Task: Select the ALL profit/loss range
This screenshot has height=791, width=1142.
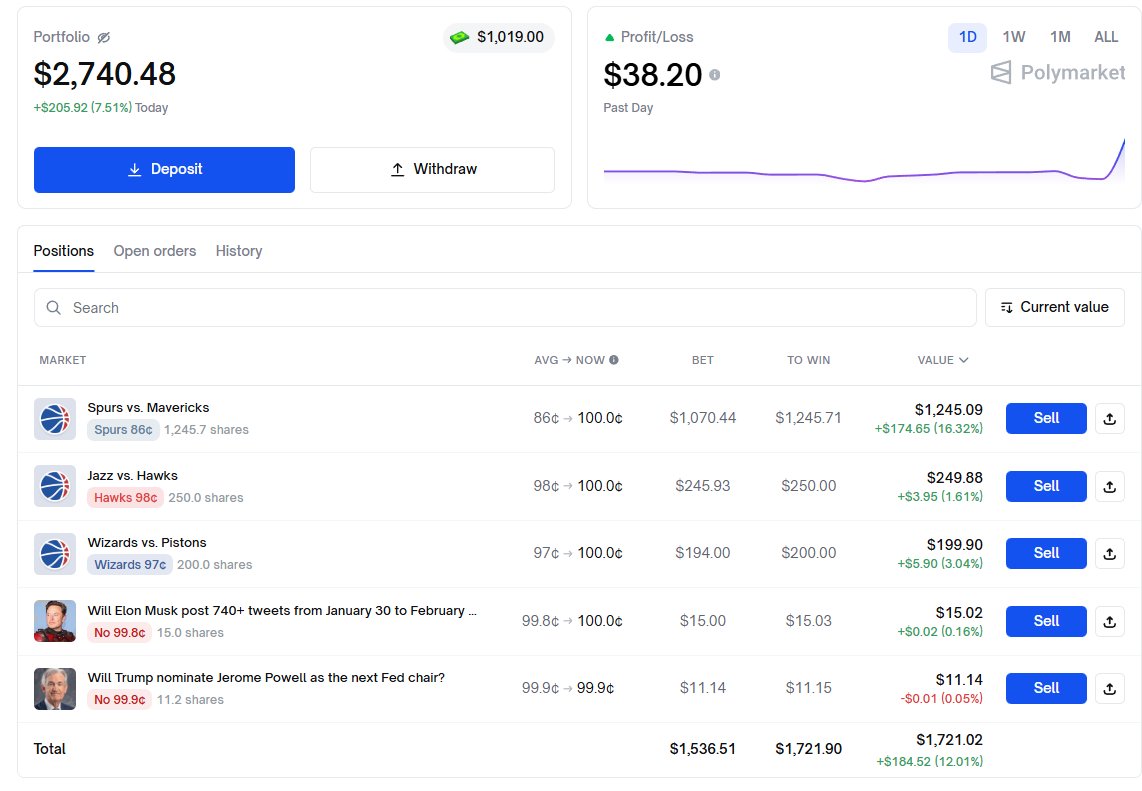Action: click(1106, 37)
